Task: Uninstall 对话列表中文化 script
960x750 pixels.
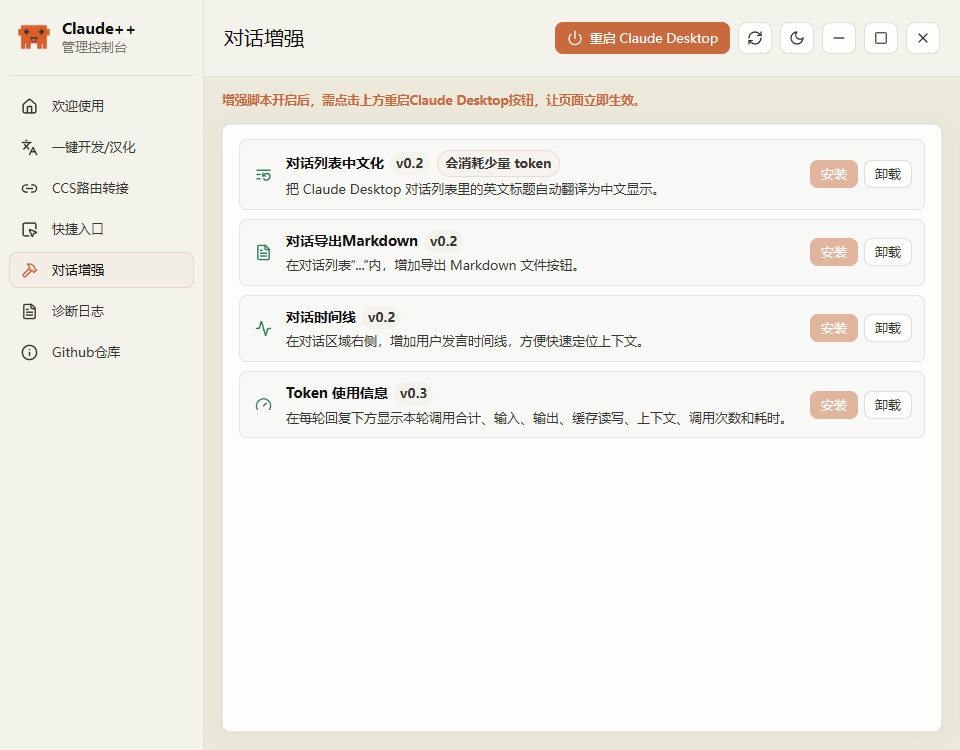Action: (888, 174)
